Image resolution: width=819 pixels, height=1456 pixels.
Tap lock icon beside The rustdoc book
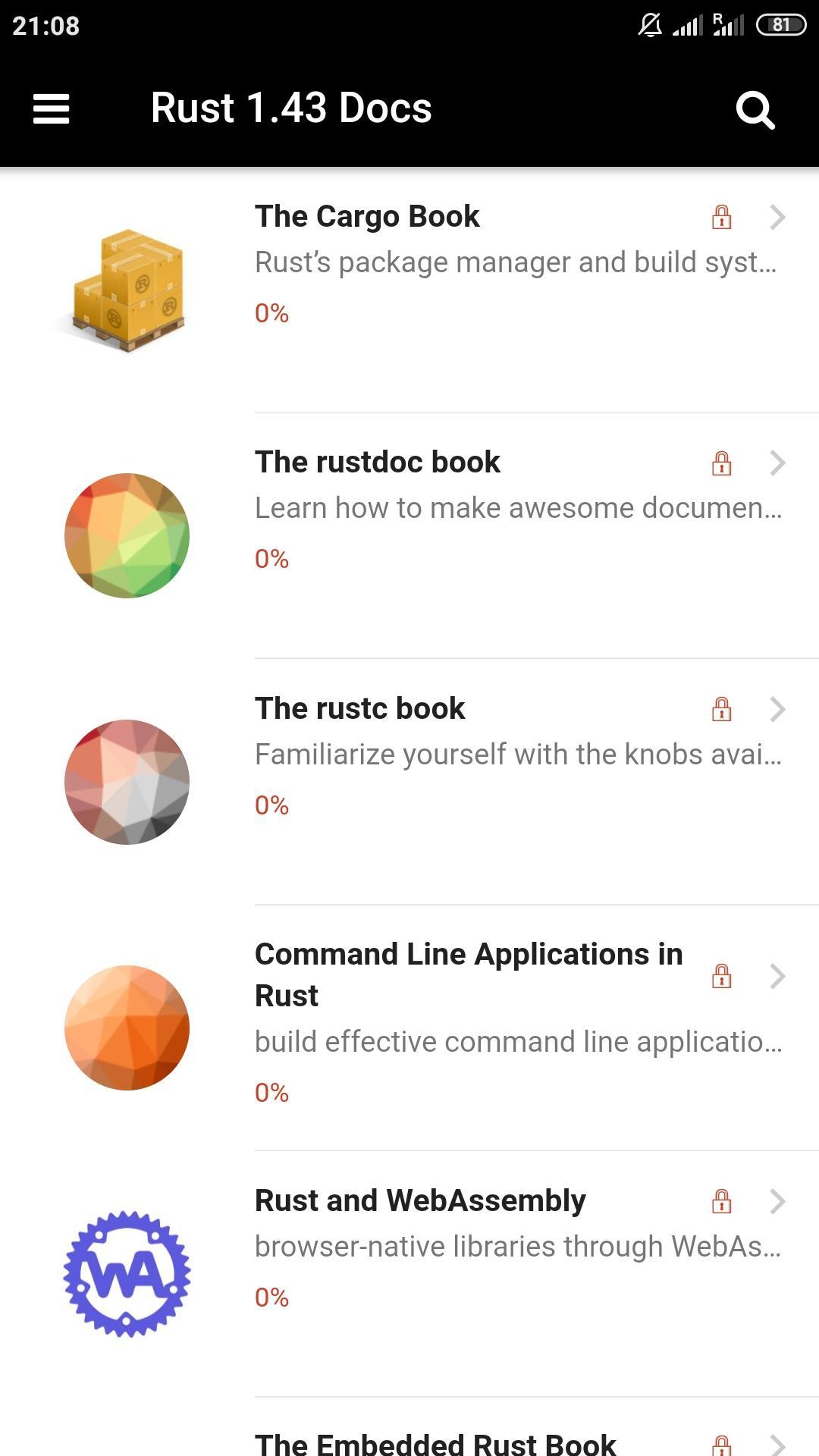pyautogui.click(x=721, y=463)
